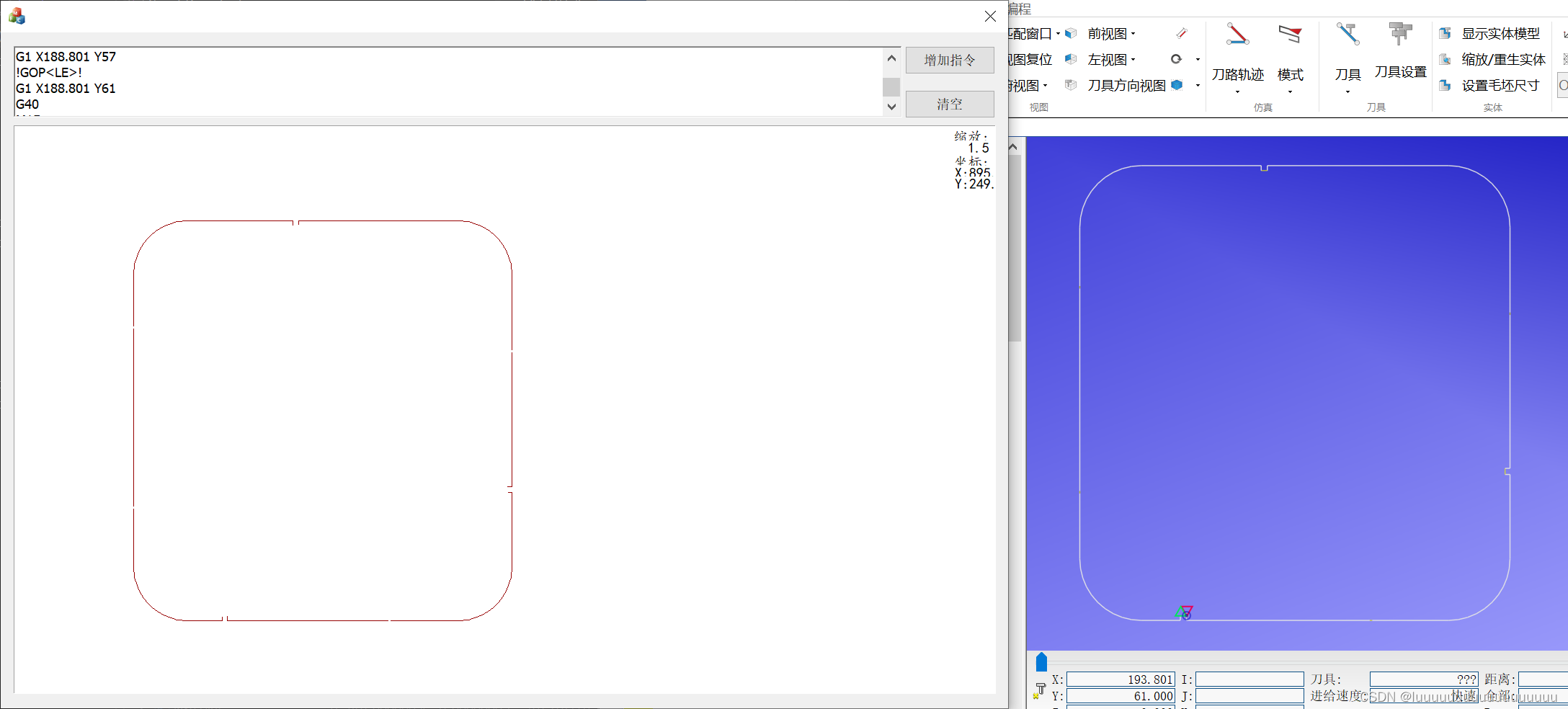Click the up arrow of the G-code list scrollbar
The height and width of the screenshot is (709, 1568).
point(891,58)
